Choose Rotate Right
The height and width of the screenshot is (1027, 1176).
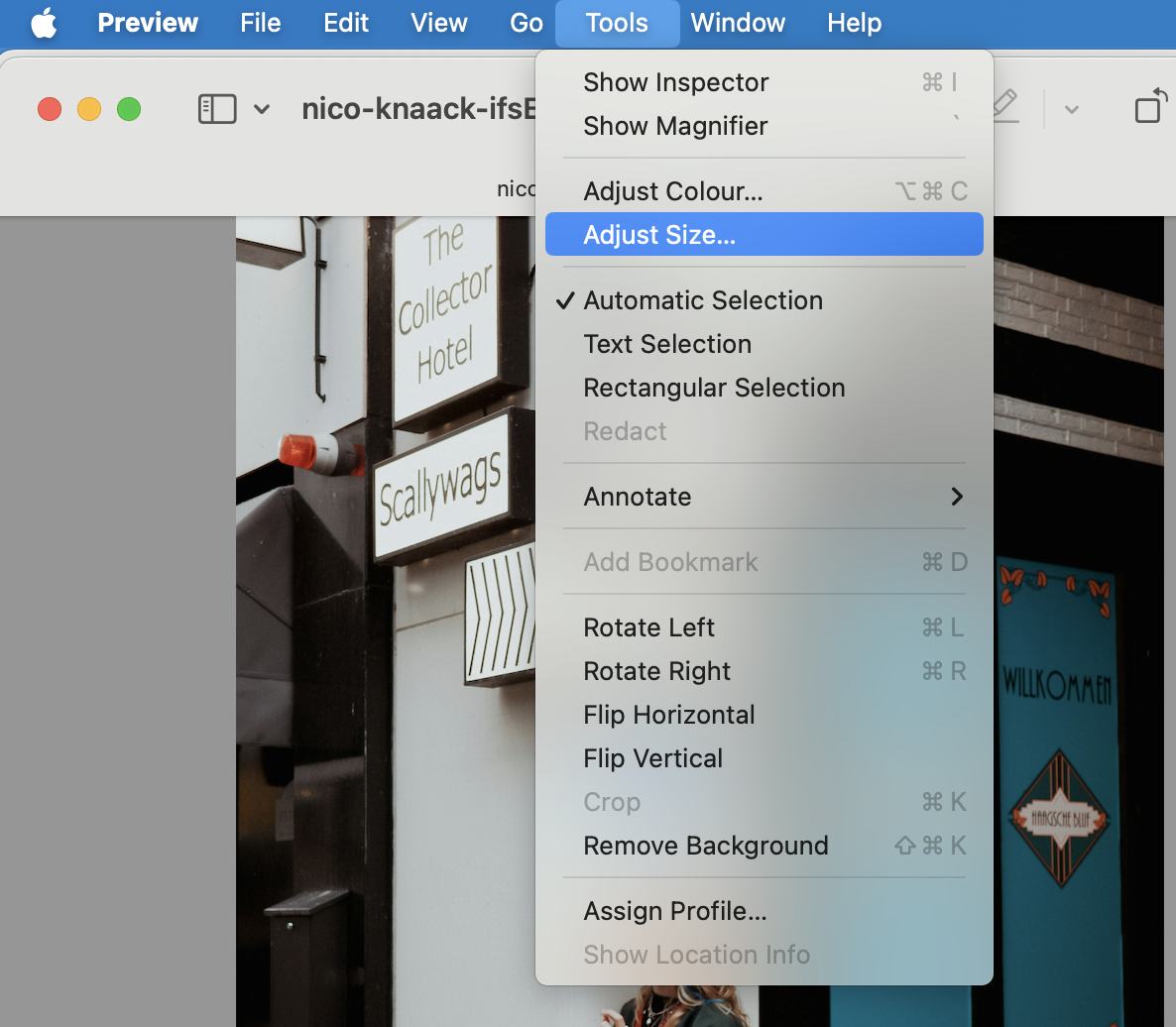pos(764,670)
